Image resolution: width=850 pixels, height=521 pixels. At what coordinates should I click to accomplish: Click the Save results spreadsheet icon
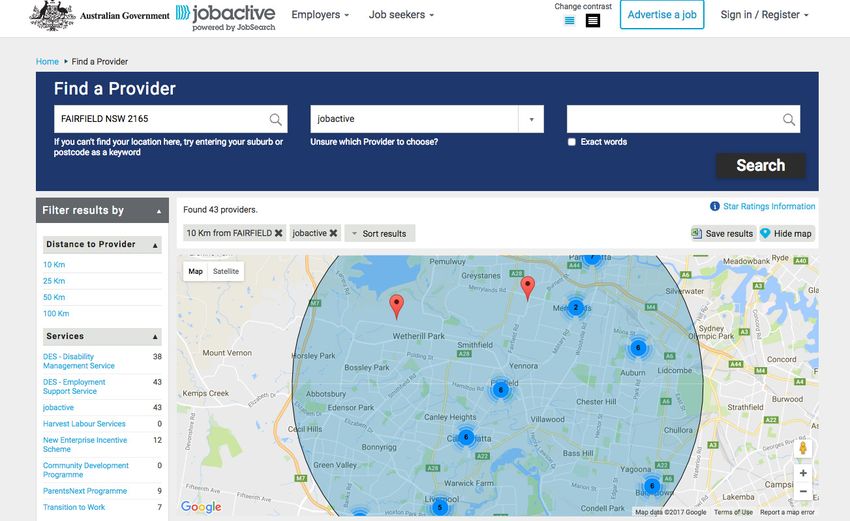(x=697, y=233)
